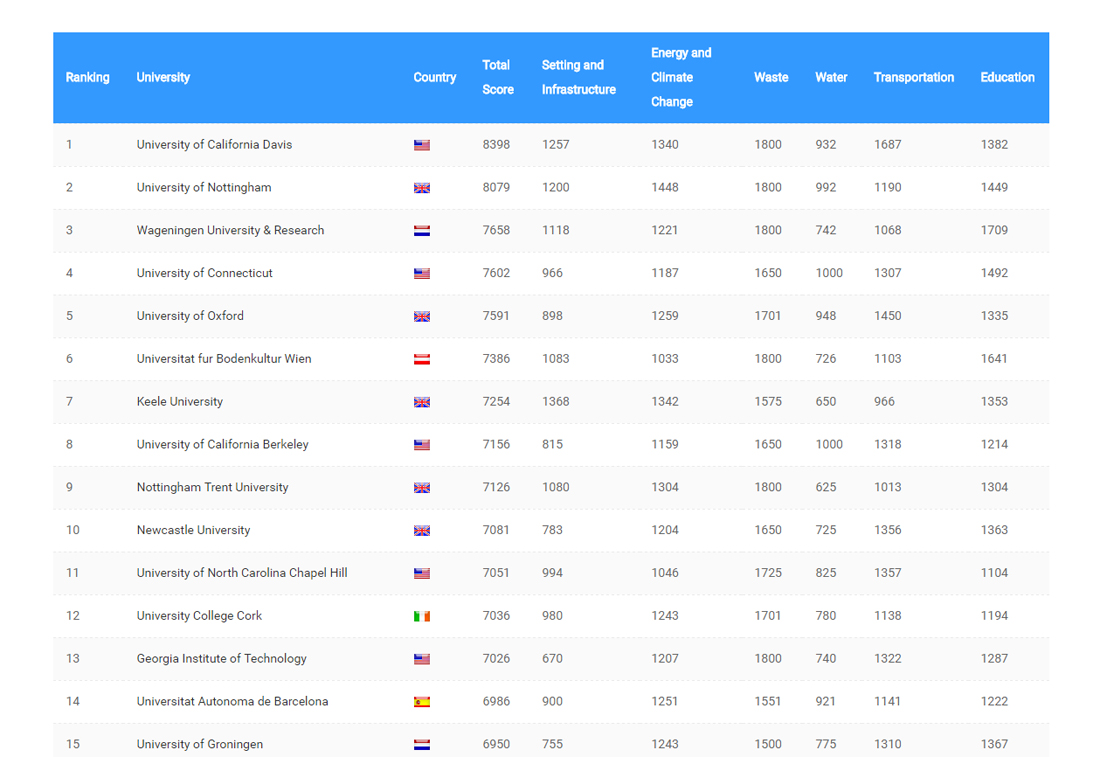Screen dimensions: 1100x757
Task: Click the US flag for Georgia Institute of Technology
Action: (x=422, y=659)
